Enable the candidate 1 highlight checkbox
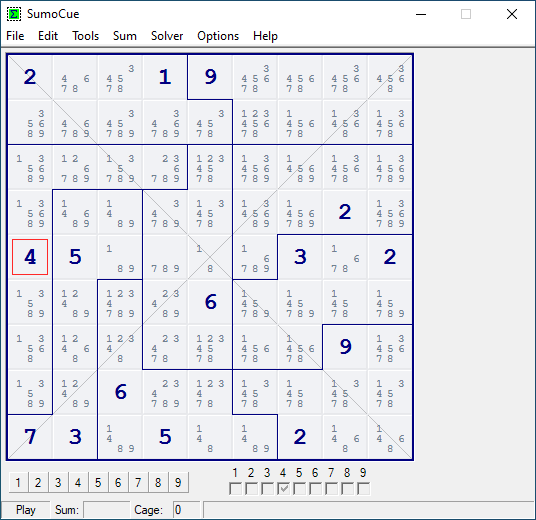The width and height of the screenshot is (536, 520). coord(235,489)
